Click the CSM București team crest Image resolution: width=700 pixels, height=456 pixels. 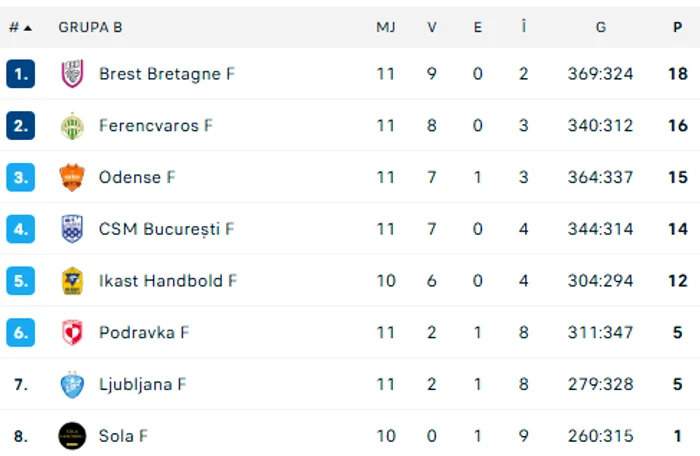(x=72, y=229)
